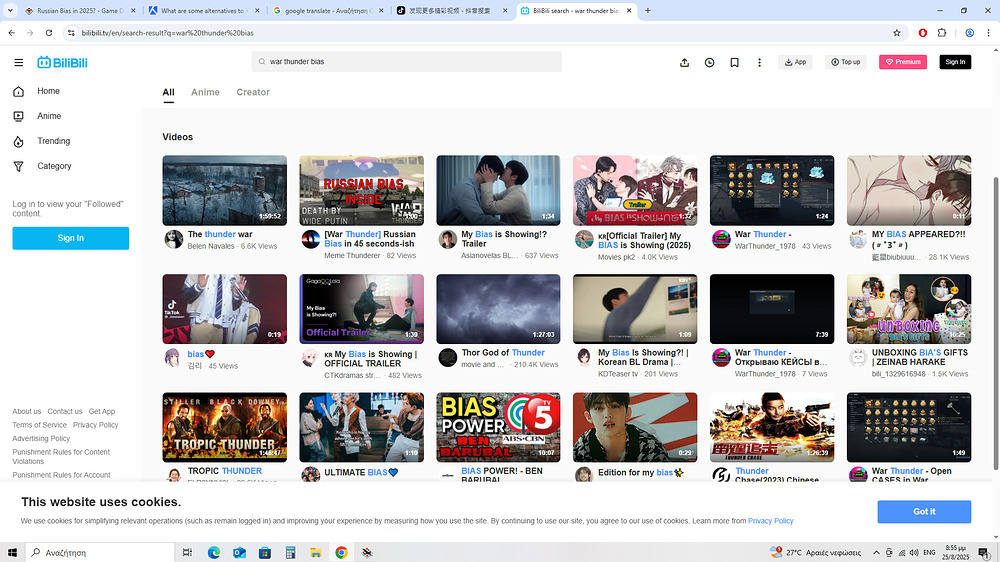Click the ENG language indicator in tray
Screen dimensions: 1000x562
929,552
